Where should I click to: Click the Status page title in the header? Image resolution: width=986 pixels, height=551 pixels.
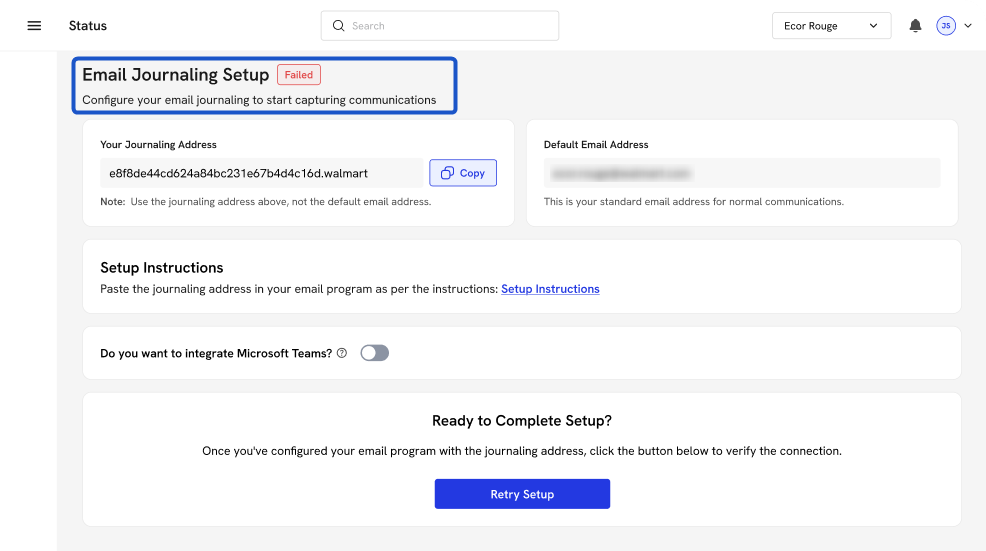click(88, 26)
